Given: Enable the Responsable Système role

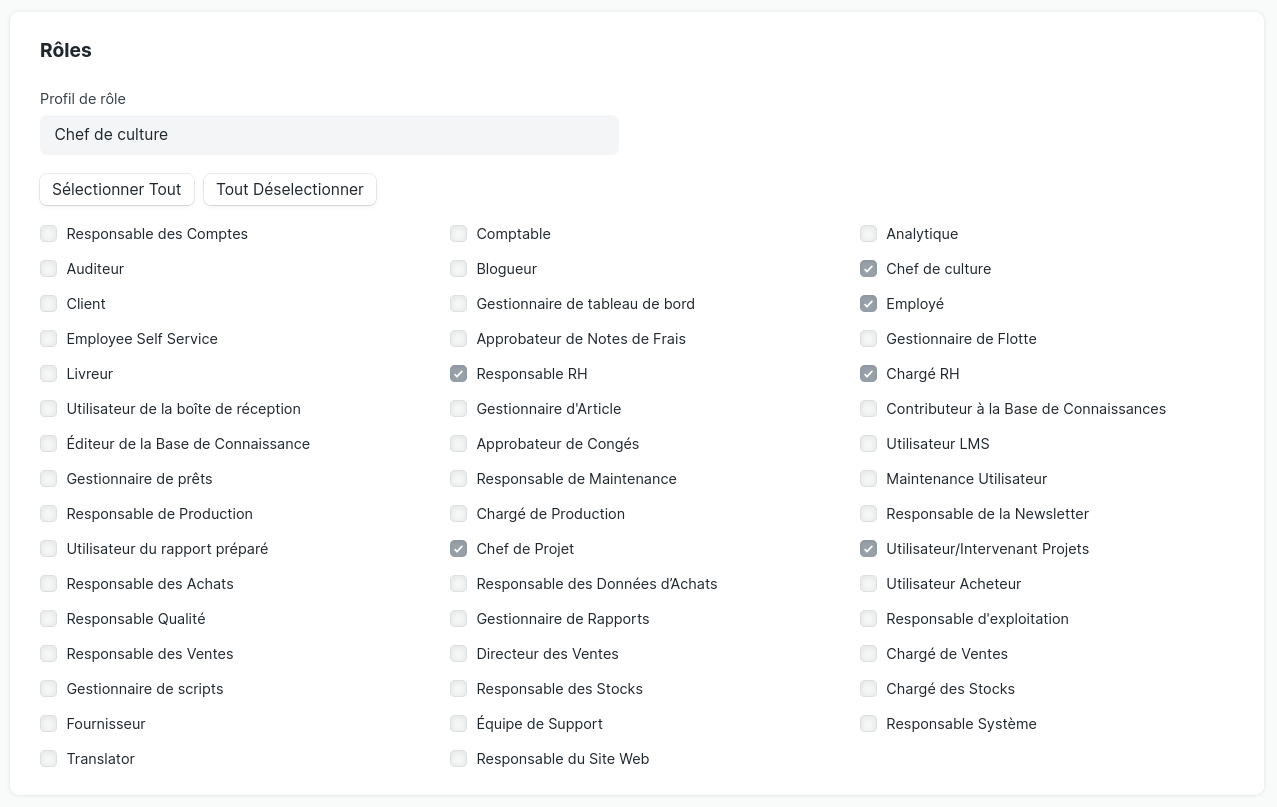Looking at the screenshot, I should (868, 724).
